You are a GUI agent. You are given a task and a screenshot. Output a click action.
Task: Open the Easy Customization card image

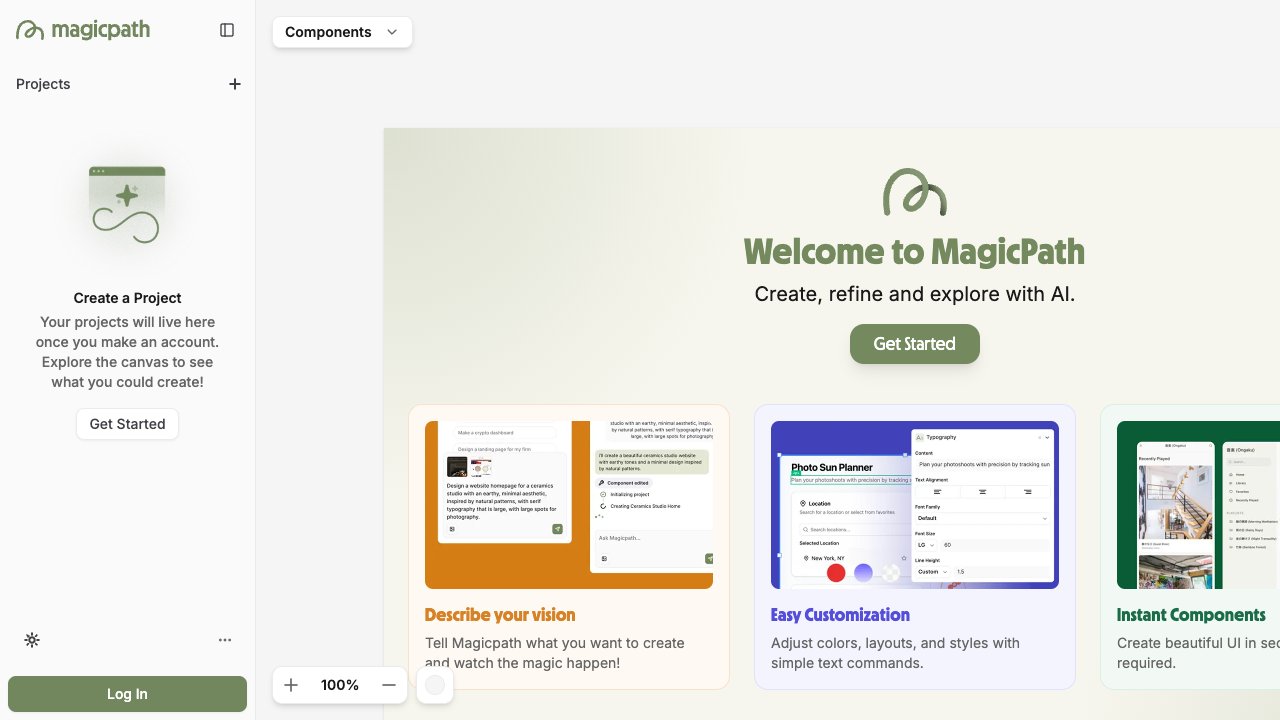click(915, 505)
